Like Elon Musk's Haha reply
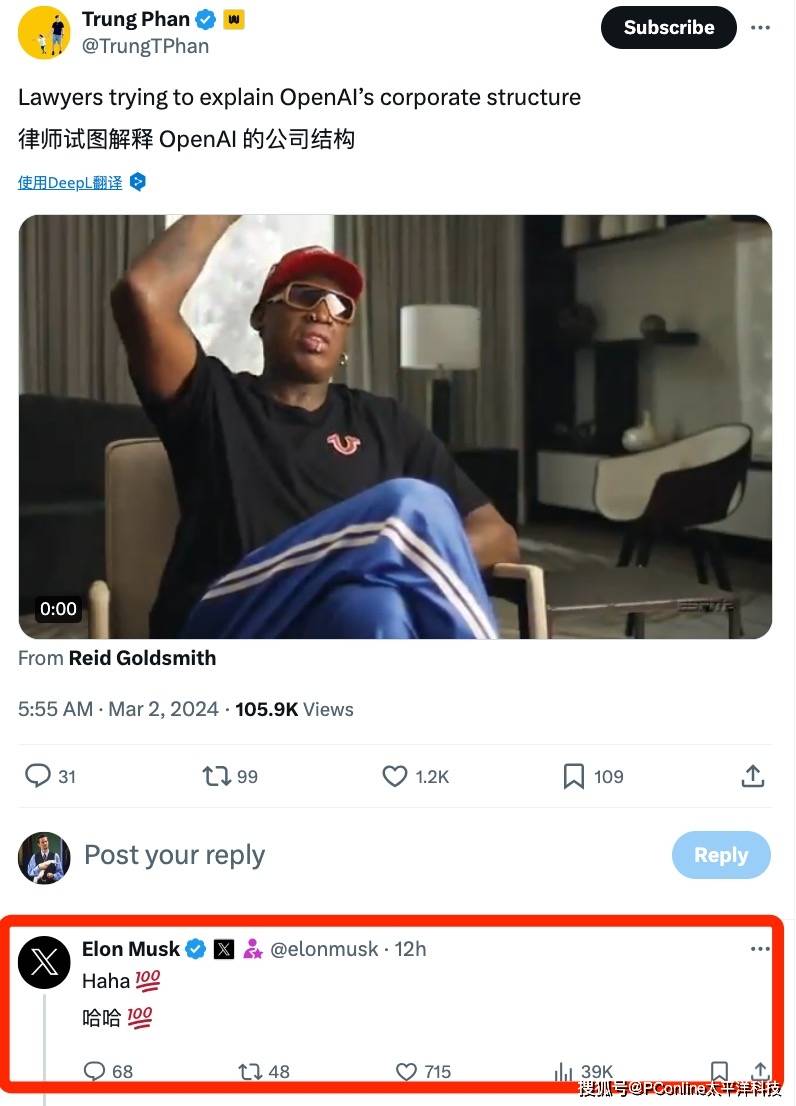796x1106 pixels. pos(406,1071)
